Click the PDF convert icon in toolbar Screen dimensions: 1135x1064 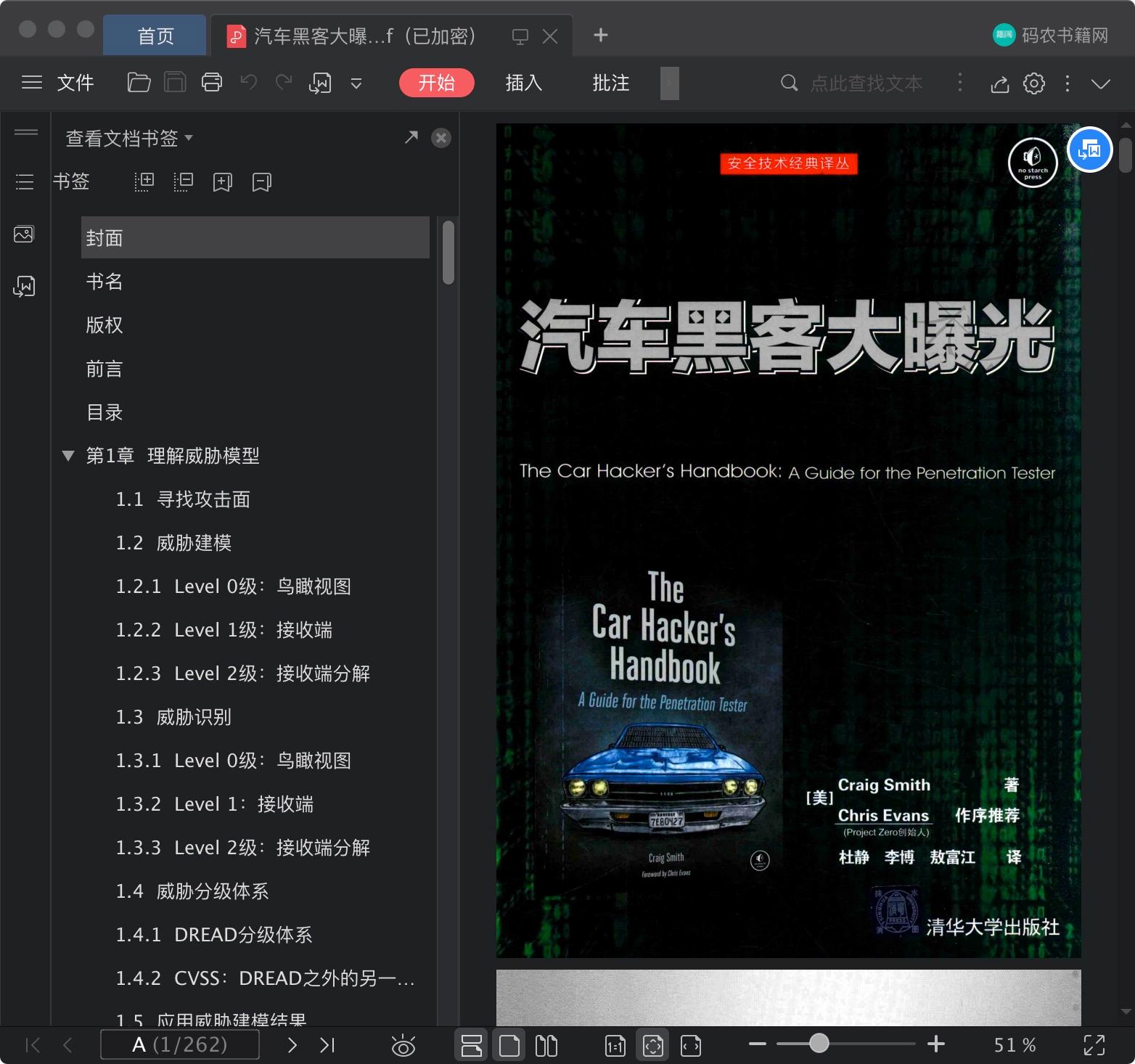(320, 83)
